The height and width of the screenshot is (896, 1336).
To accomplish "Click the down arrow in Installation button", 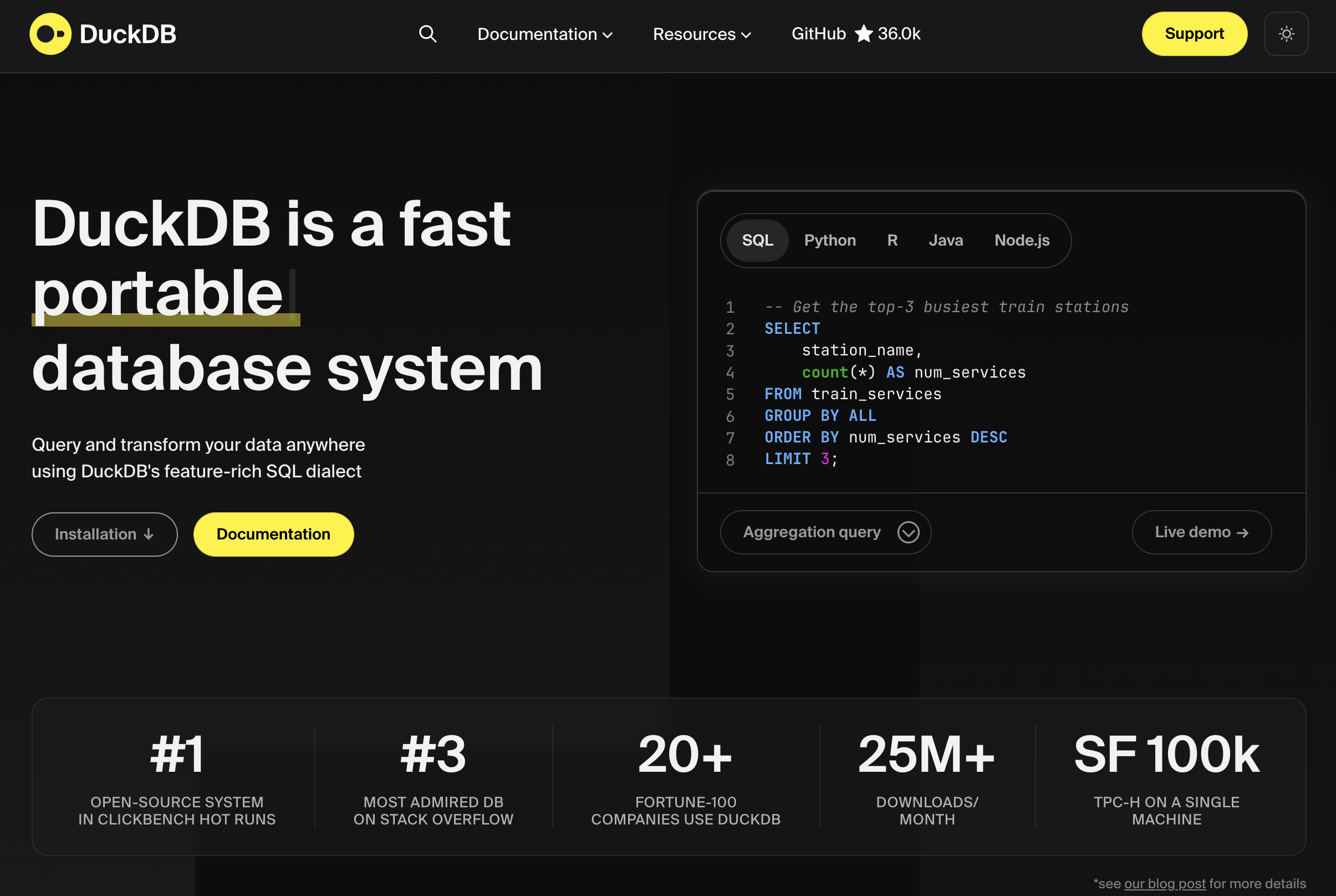I will tap(149, 534).
